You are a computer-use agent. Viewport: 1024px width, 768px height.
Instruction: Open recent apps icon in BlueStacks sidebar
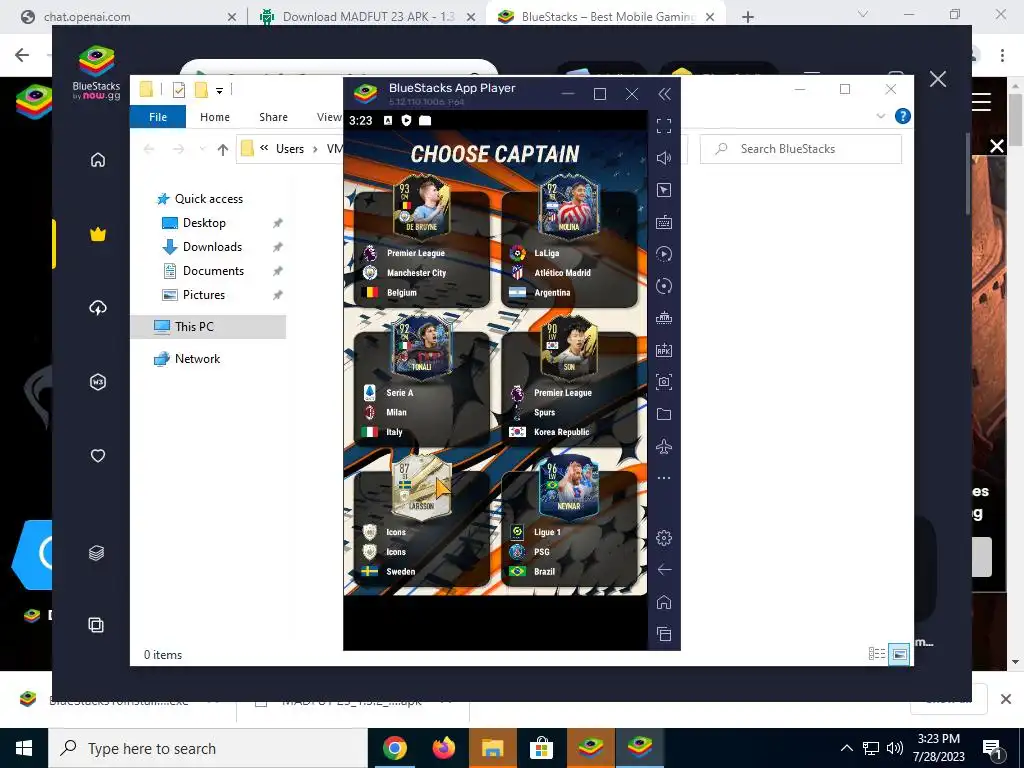tap(664, 634)
